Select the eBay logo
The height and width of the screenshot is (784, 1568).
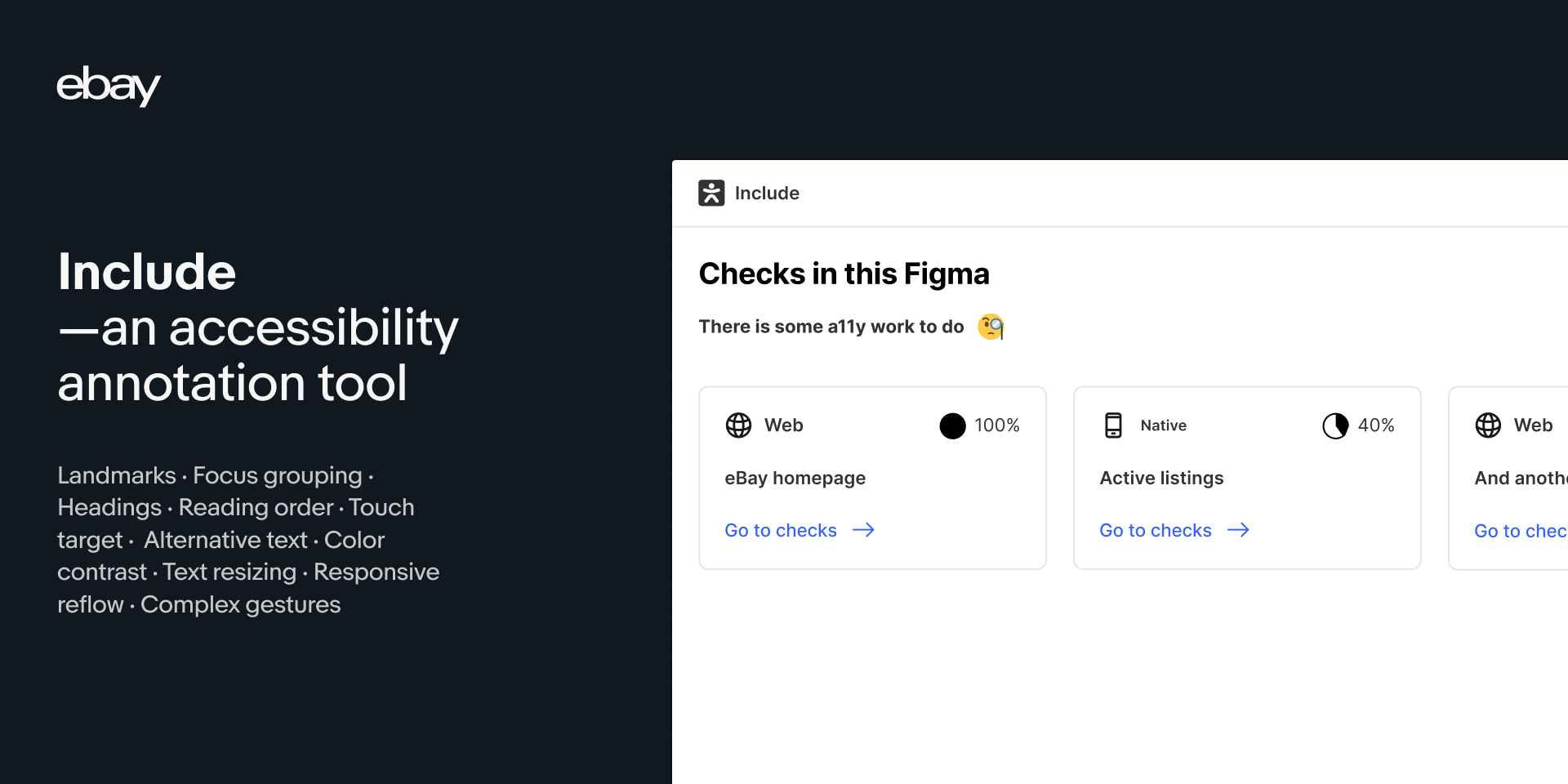(108, 86)
